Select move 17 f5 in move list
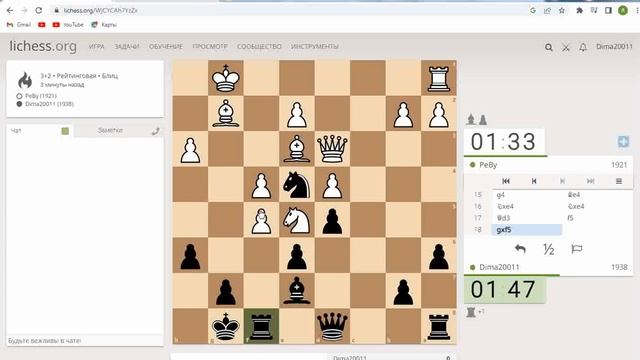 [598, 218]
